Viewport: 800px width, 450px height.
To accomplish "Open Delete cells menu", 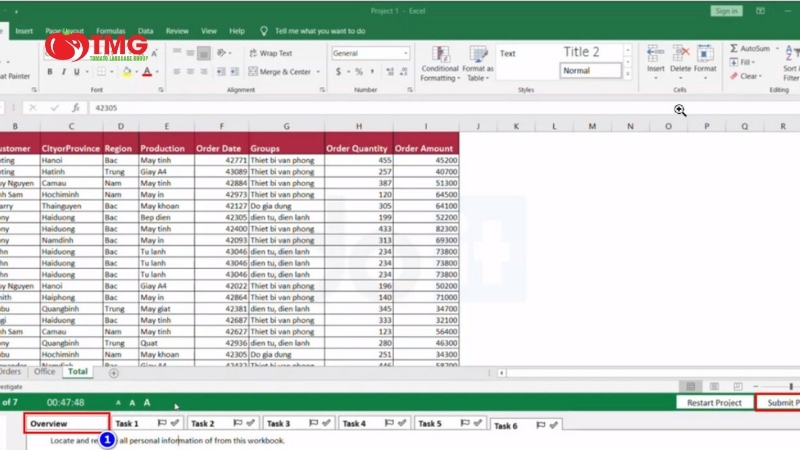I will (x=680, y=63).
